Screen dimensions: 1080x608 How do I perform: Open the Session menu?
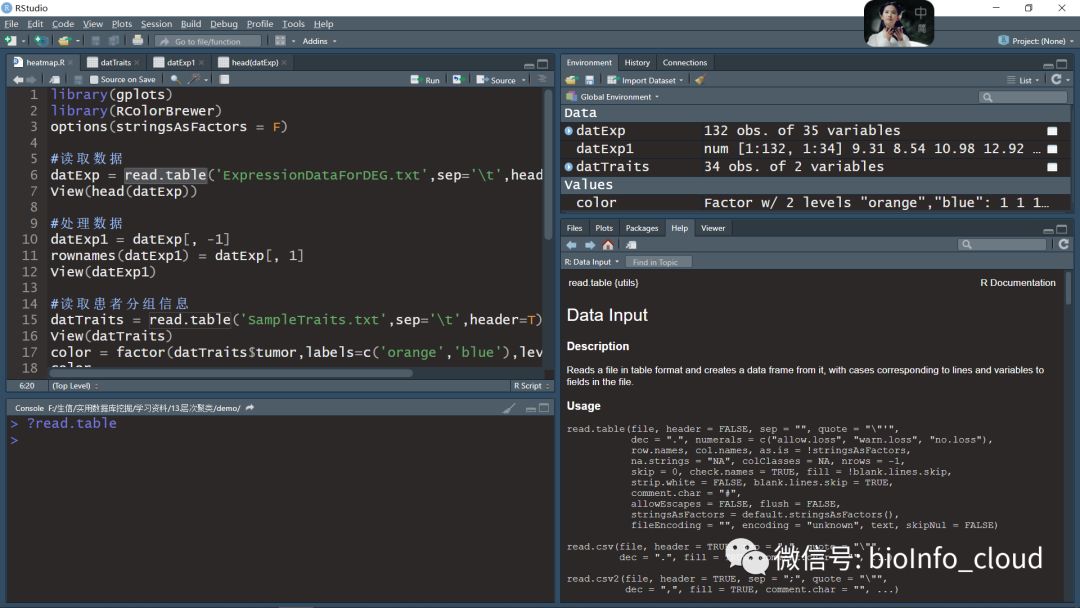(156, 24)
